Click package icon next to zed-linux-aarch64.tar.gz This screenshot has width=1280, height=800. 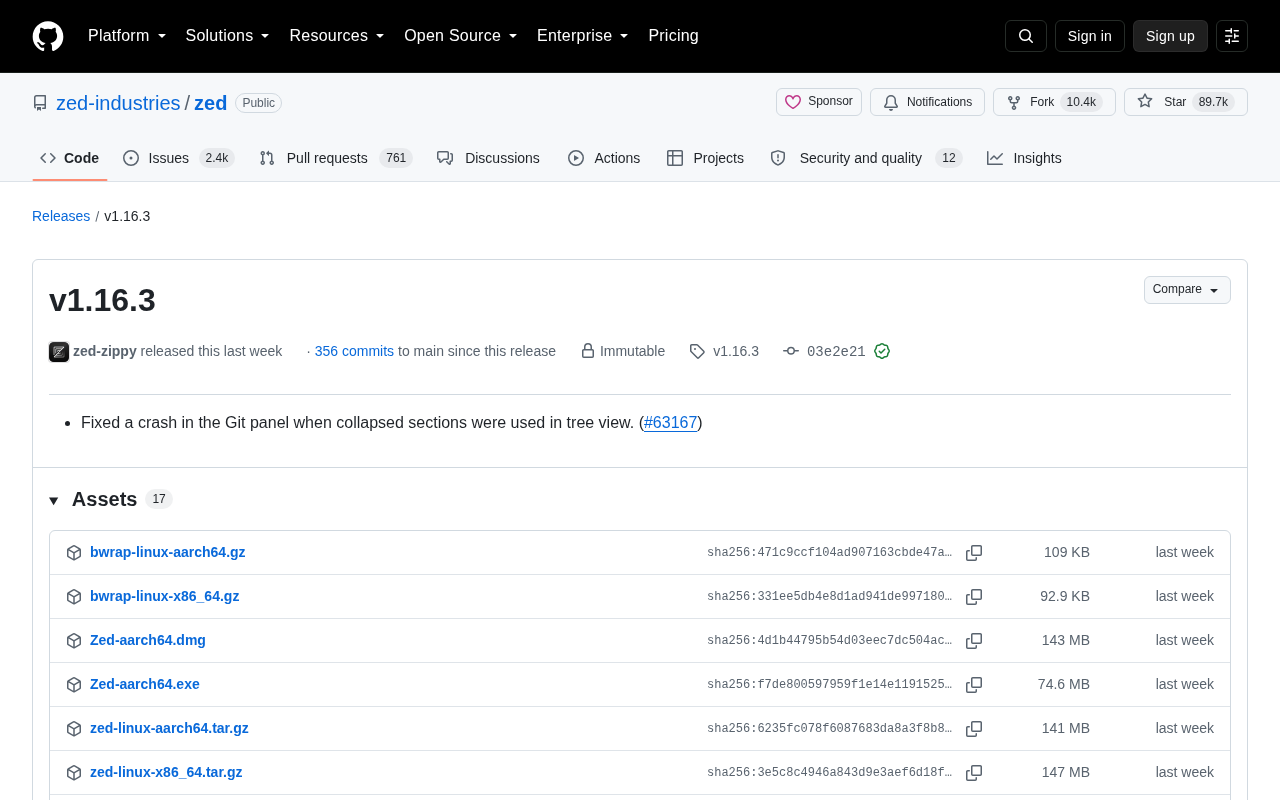pyautogui.click(x=74, y=729)
